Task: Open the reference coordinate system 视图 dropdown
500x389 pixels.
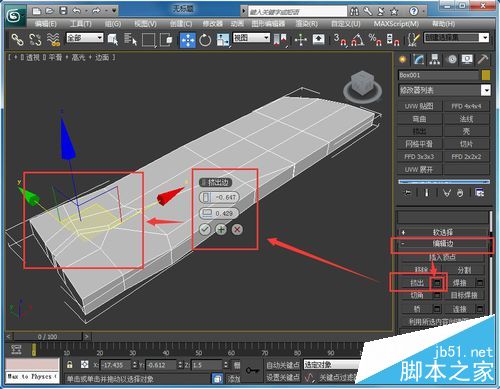Action: pyautogui.click(x=251, y=38)
